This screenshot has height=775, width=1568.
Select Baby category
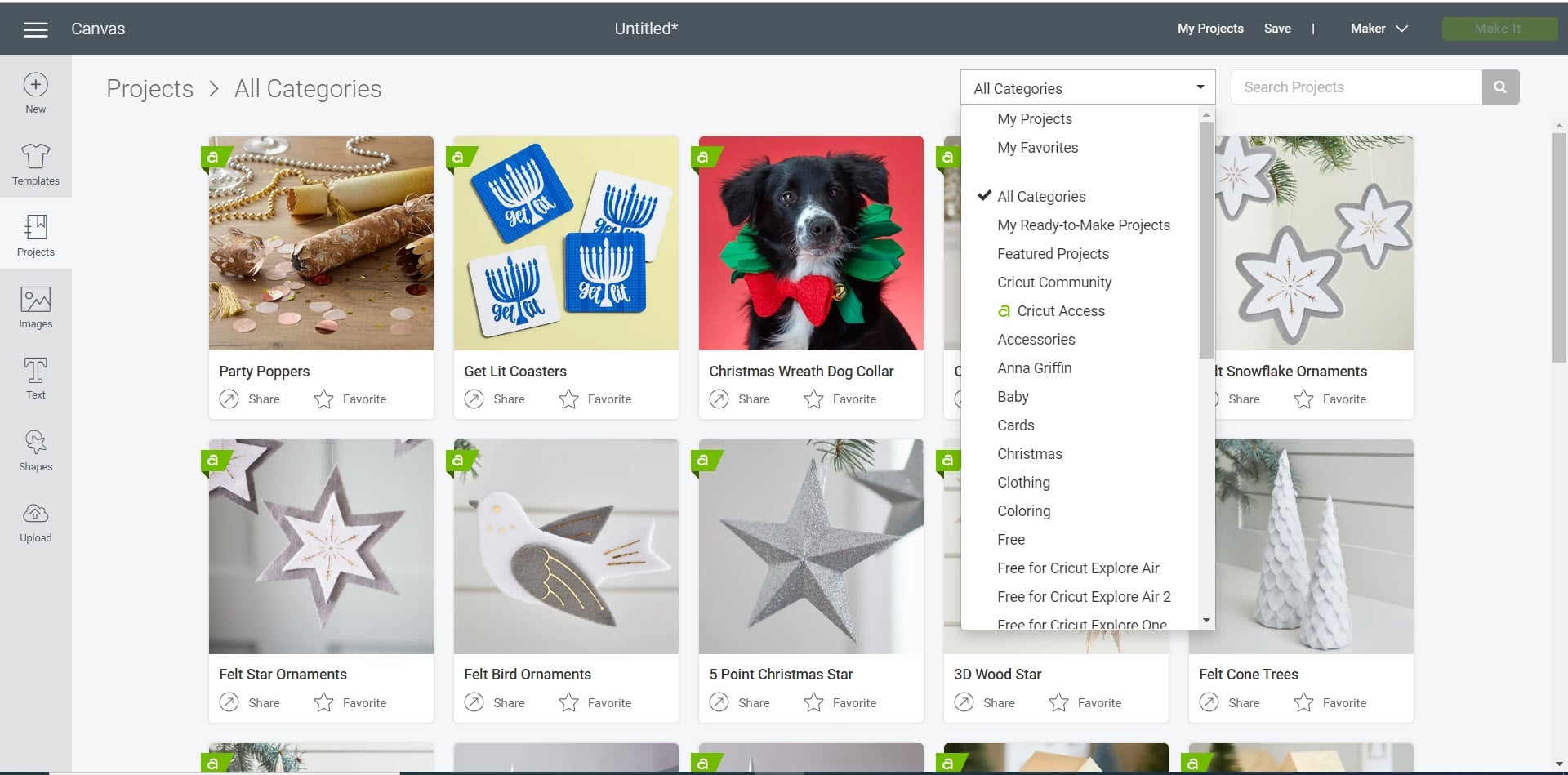coord(1013,397)
